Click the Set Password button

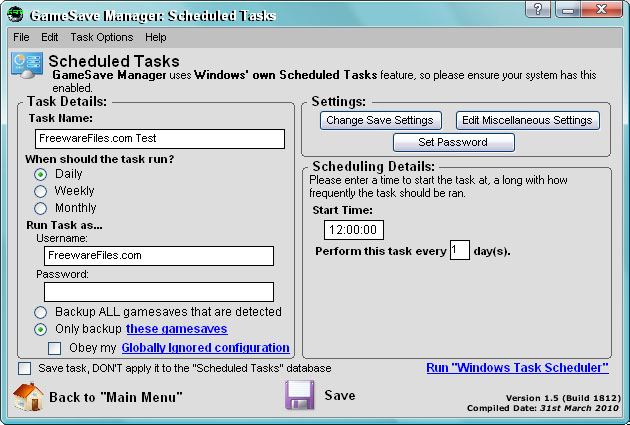pyautogui.click(x=454, y=142)
